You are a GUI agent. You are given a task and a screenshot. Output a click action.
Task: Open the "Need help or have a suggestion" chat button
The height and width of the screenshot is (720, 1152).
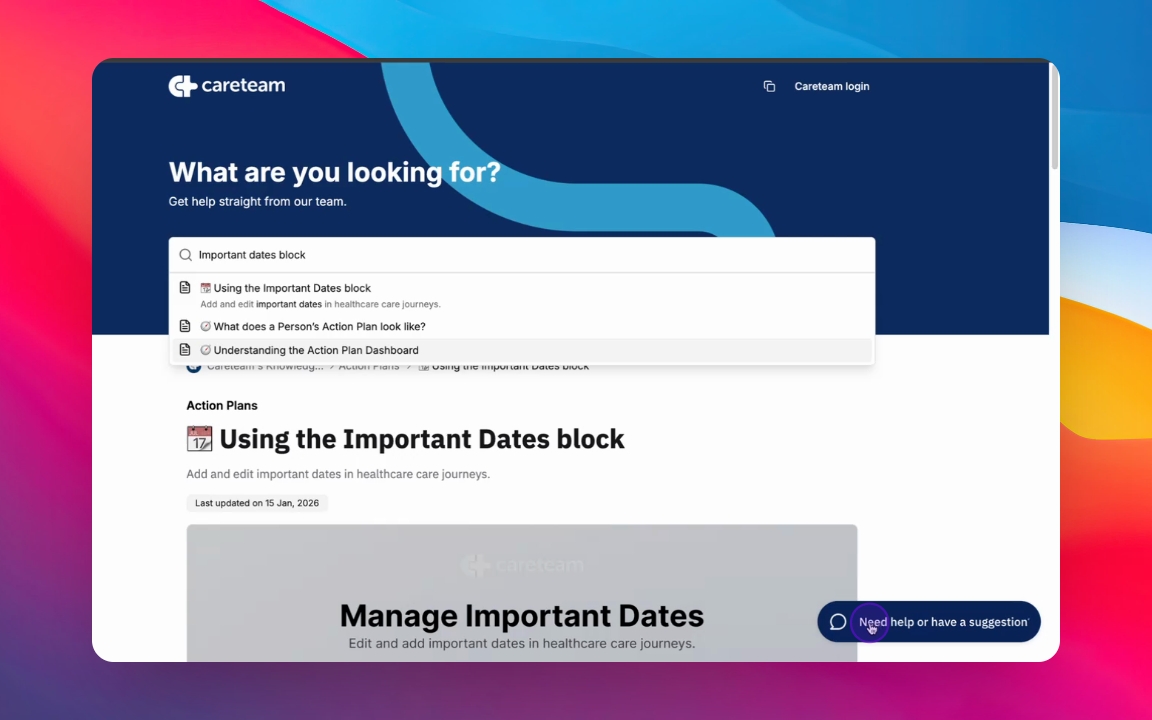tap(929, 622)
